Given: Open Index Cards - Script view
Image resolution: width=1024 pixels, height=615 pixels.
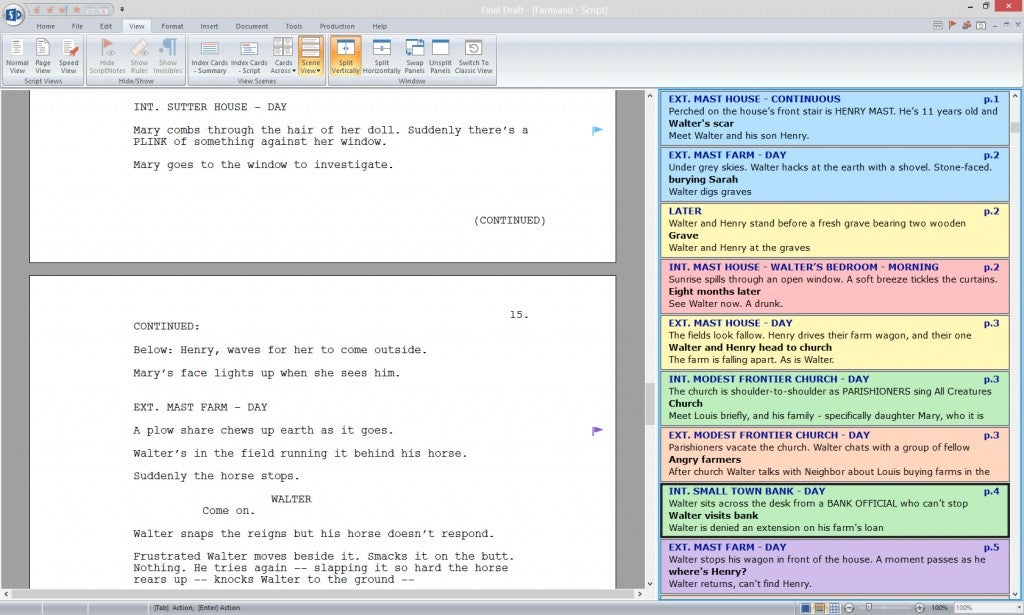Looking at the screenshot, I should pos(248,55).
